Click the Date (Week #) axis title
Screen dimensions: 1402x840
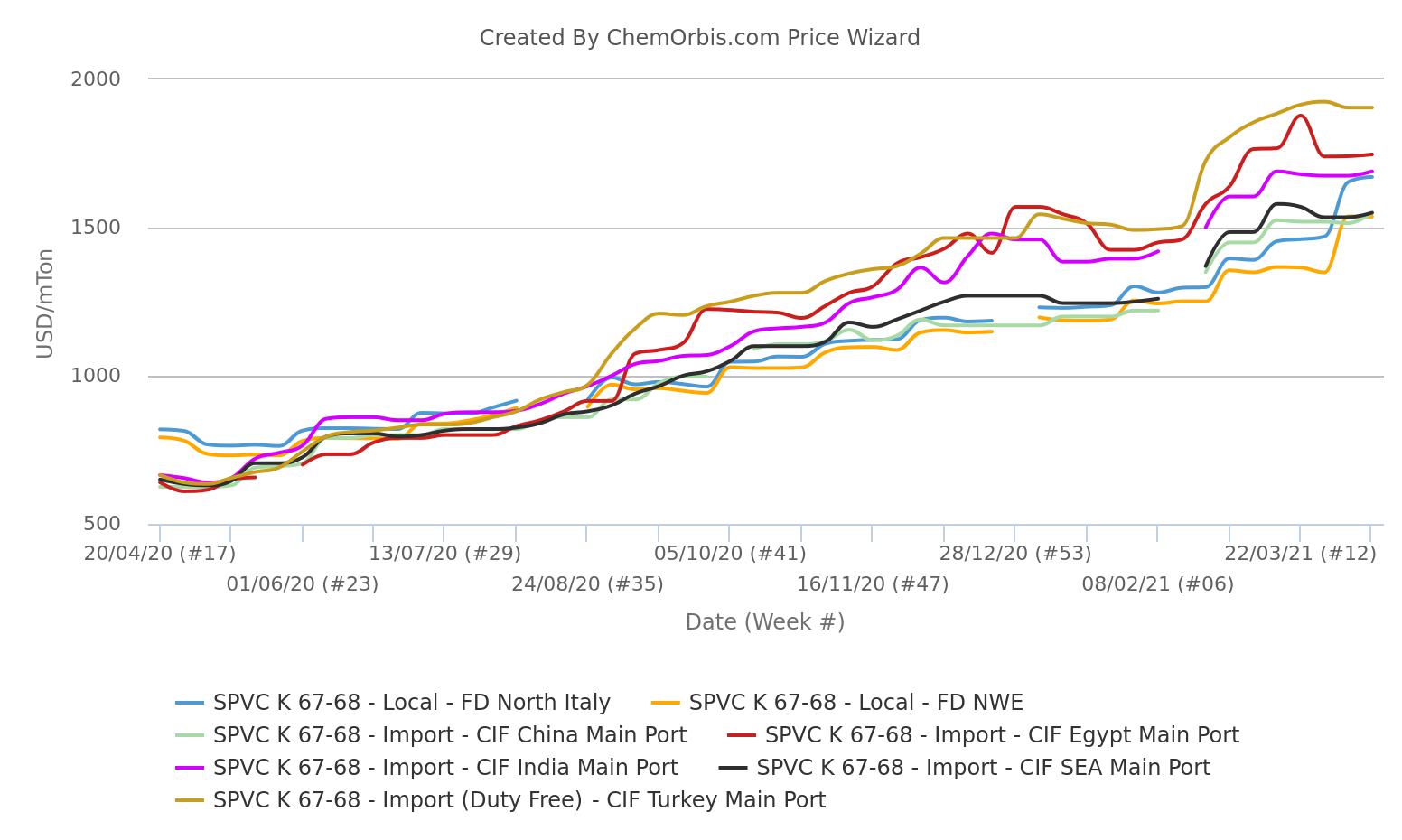tap(764, 621)
